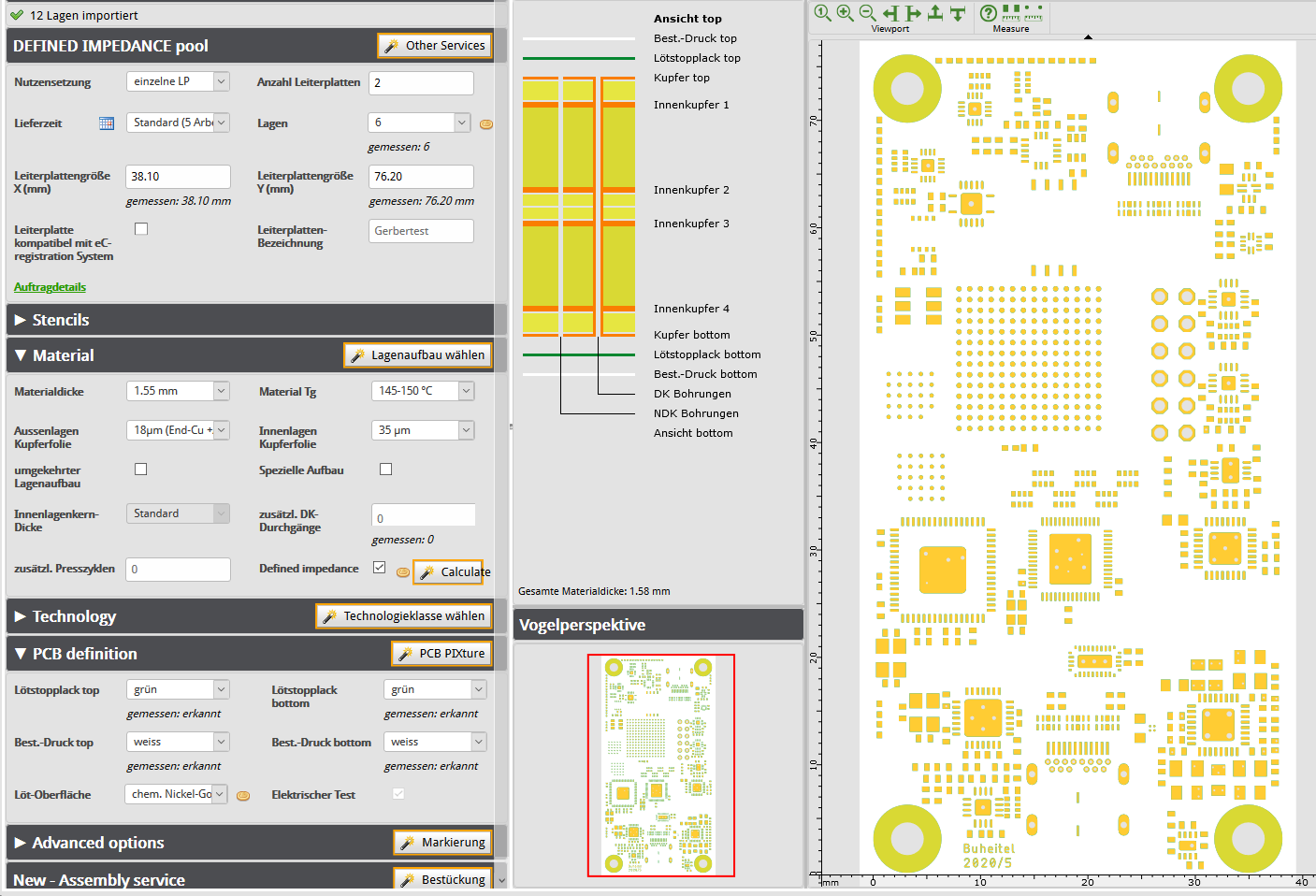Screen dimensions: 1316x896
Task: Select the point-to-point measure ruler tool
Action: tap(1034, 13)
